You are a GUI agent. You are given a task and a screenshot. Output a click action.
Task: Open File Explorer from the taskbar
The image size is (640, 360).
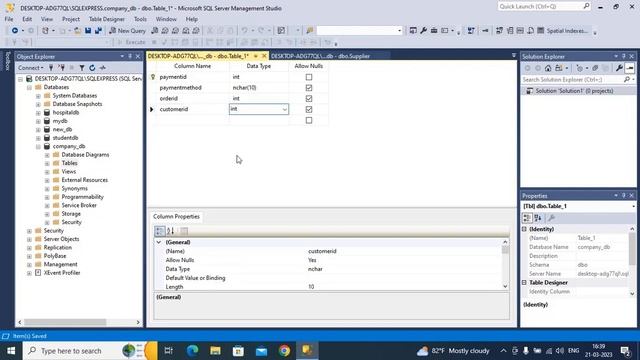click(215, 351)
